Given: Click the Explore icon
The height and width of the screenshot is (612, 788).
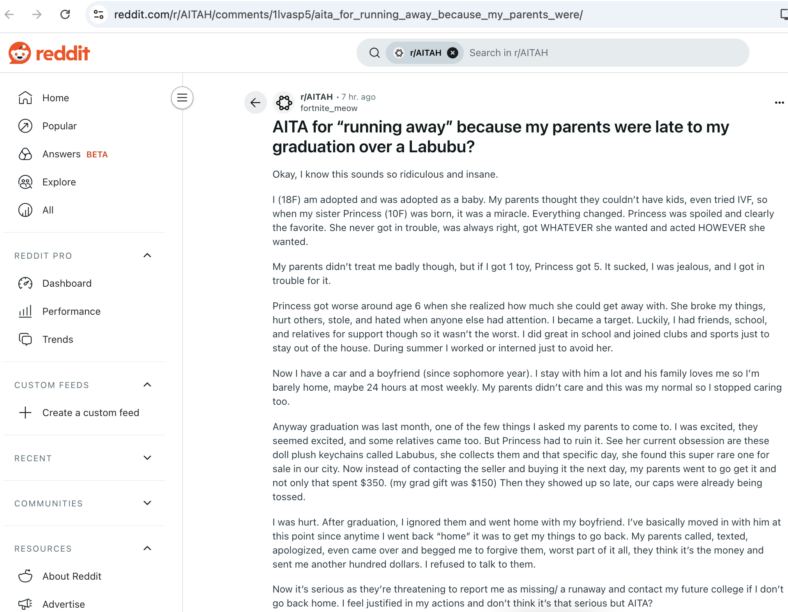Looking at the screenshot, I should [25, 182].
